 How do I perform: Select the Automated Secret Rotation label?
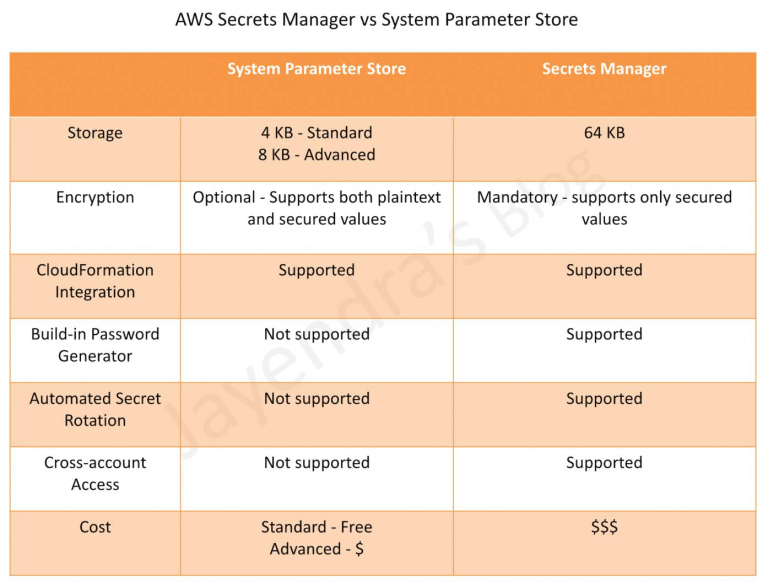95,409
